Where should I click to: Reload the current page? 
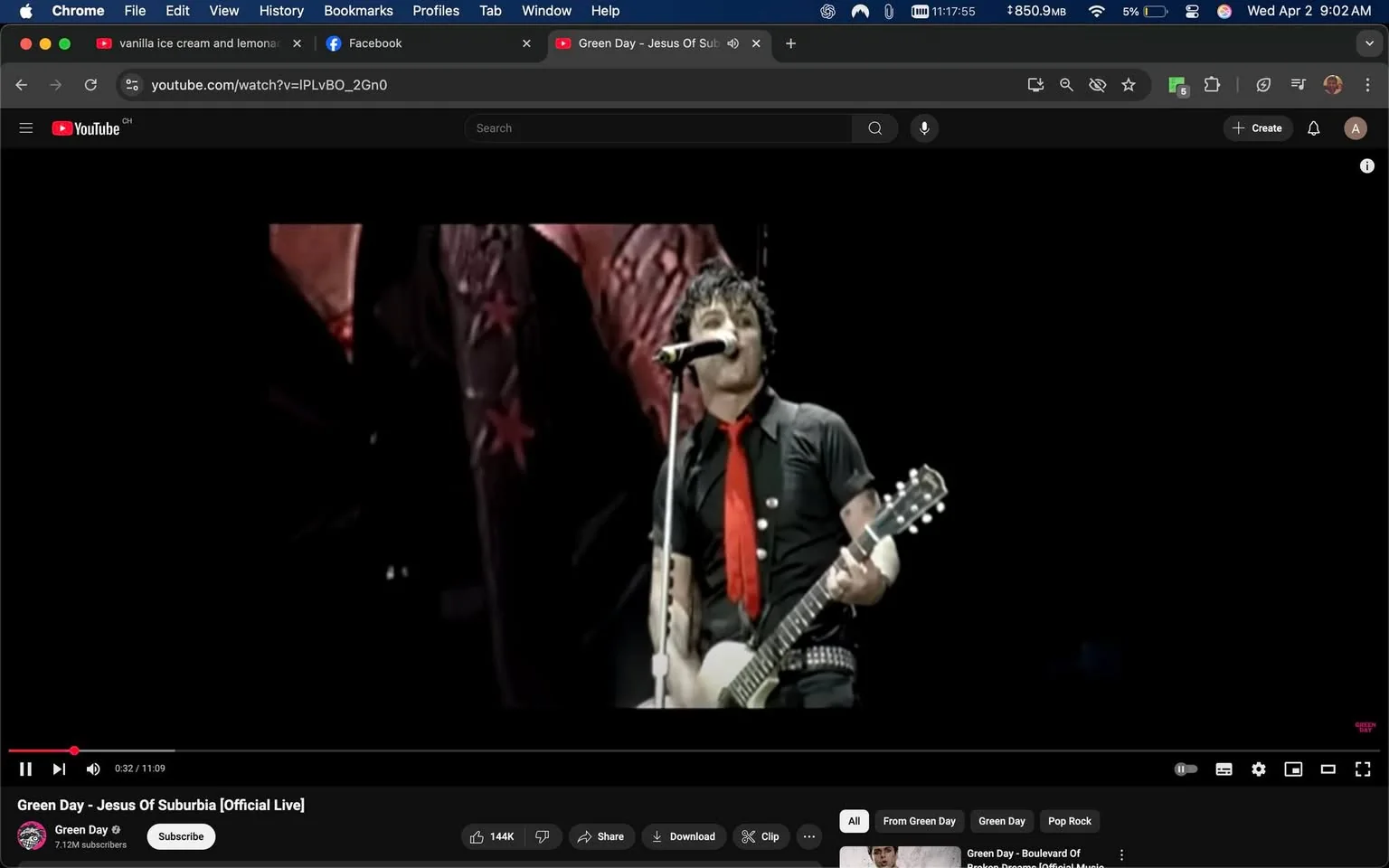(90, 85)
